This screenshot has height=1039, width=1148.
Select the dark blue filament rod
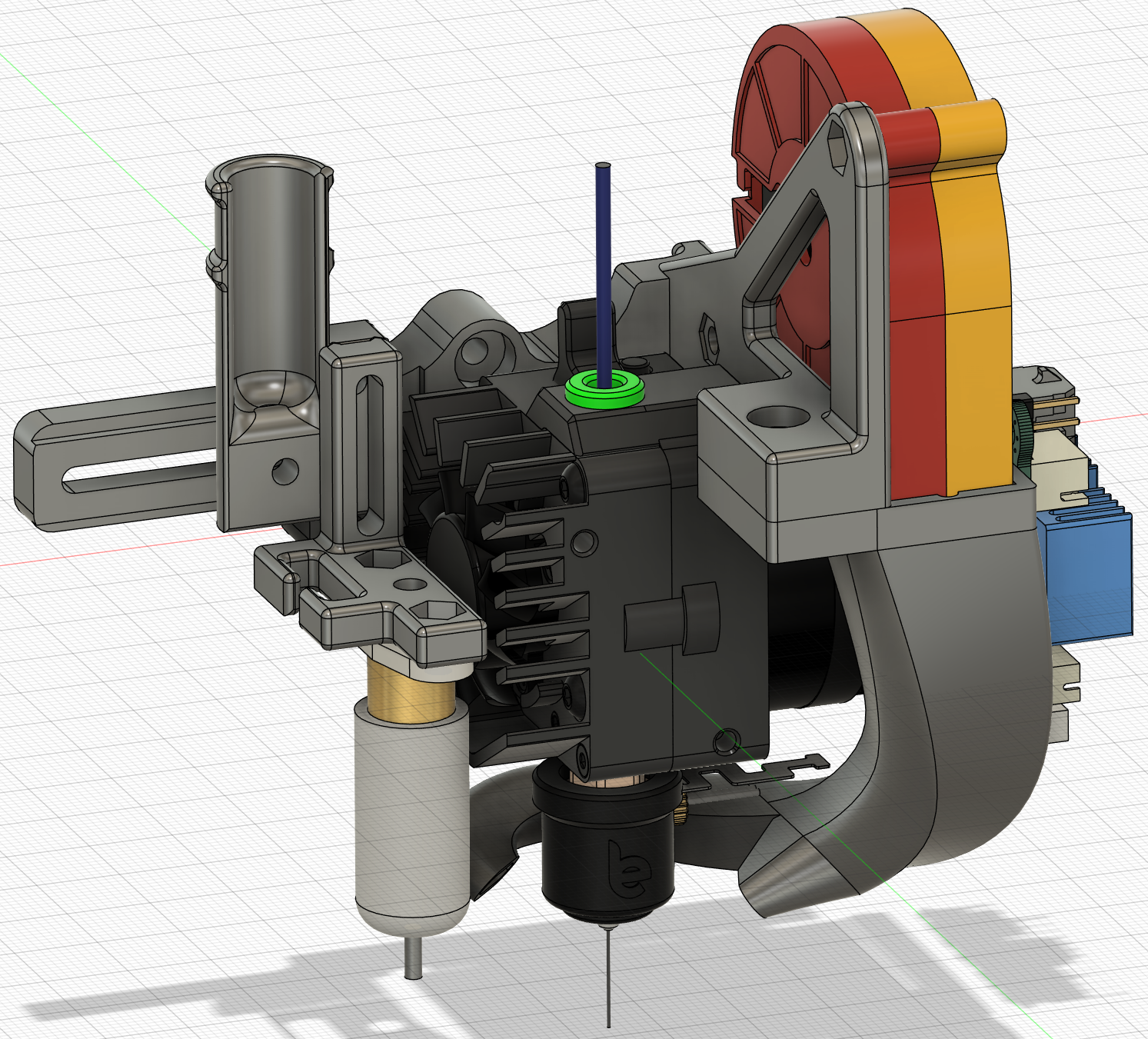pos(604,274)
